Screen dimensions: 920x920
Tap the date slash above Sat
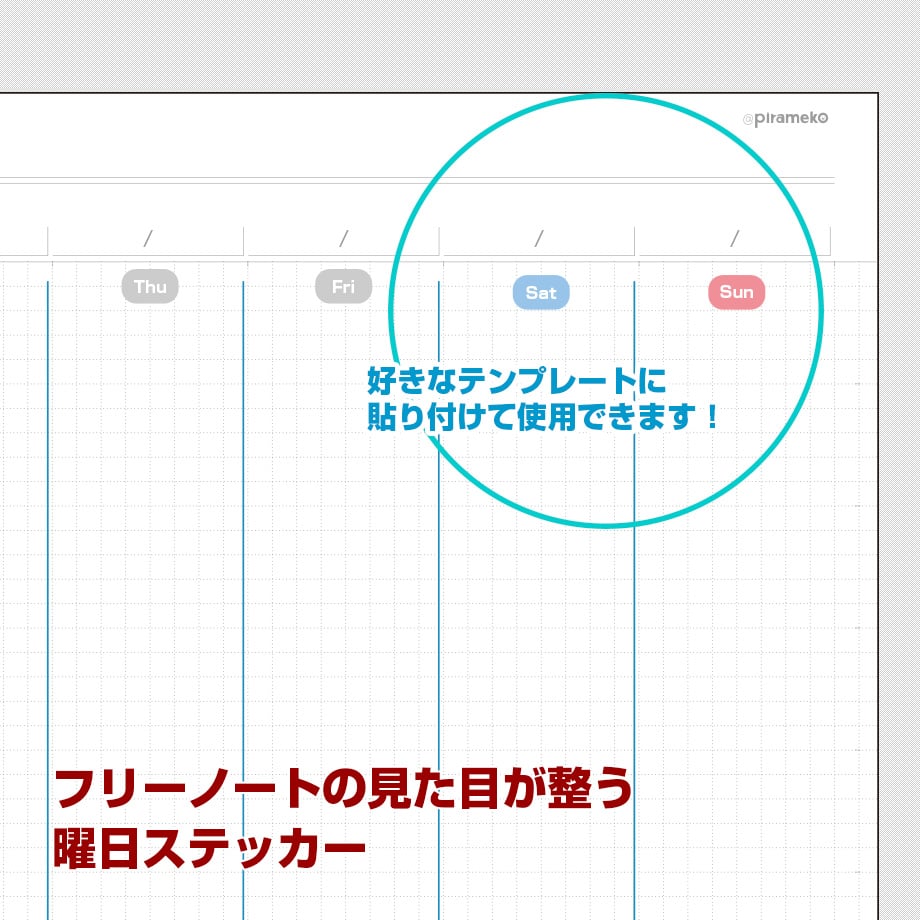click(539, 238)
